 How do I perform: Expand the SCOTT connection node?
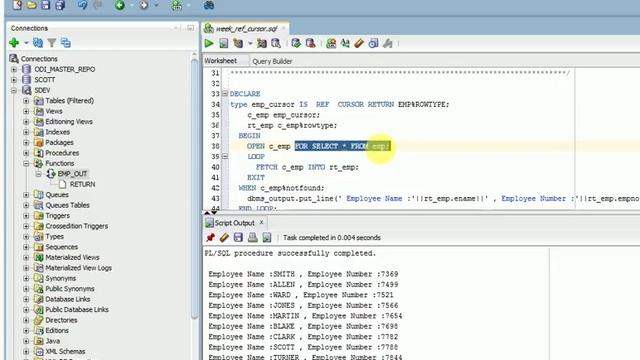tap(14, 80)
